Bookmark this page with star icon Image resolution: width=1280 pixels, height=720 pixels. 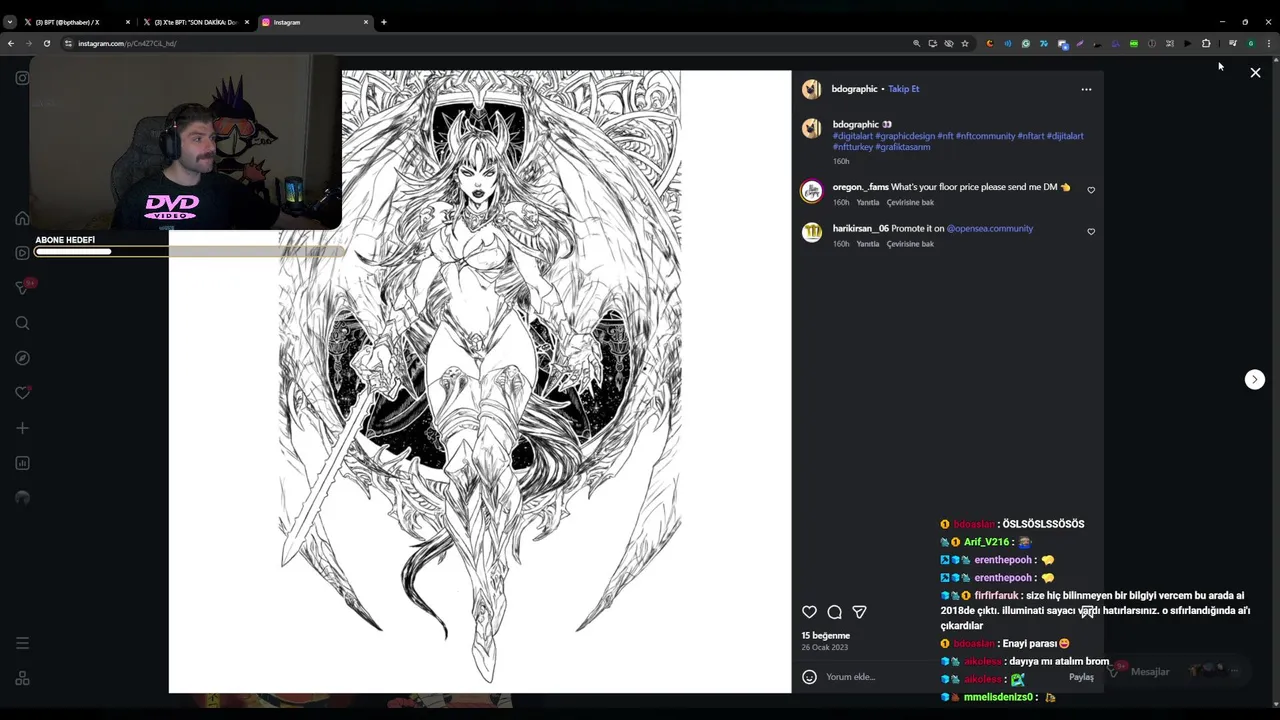pyautogui.click(x=964, y=43)
